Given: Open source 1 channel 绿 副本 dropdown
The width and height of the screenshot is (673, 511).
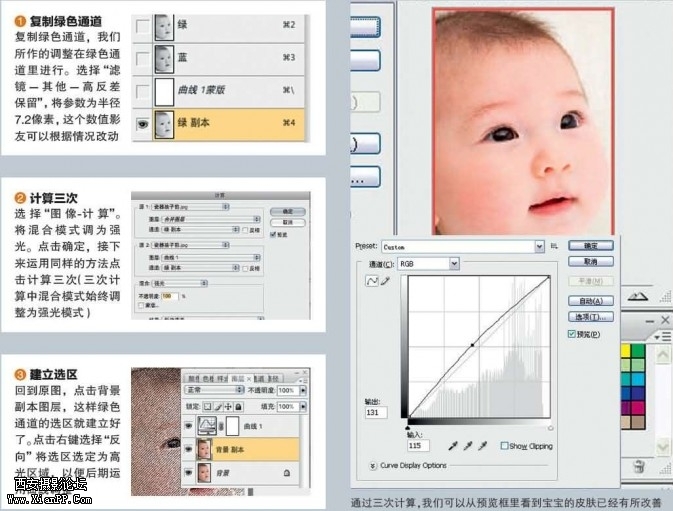Looking at the screenshot, I should 200,230.
